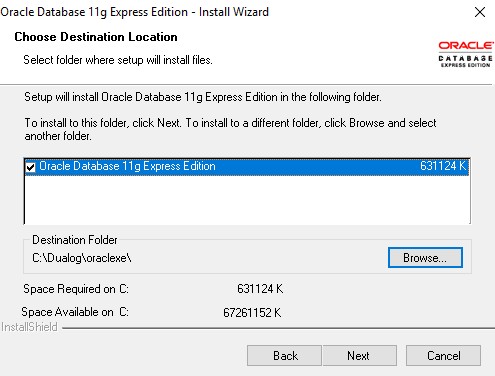Viewport: 495px width, 376px height.
Task: Click the Space Available on C: label
Action: 75,312
